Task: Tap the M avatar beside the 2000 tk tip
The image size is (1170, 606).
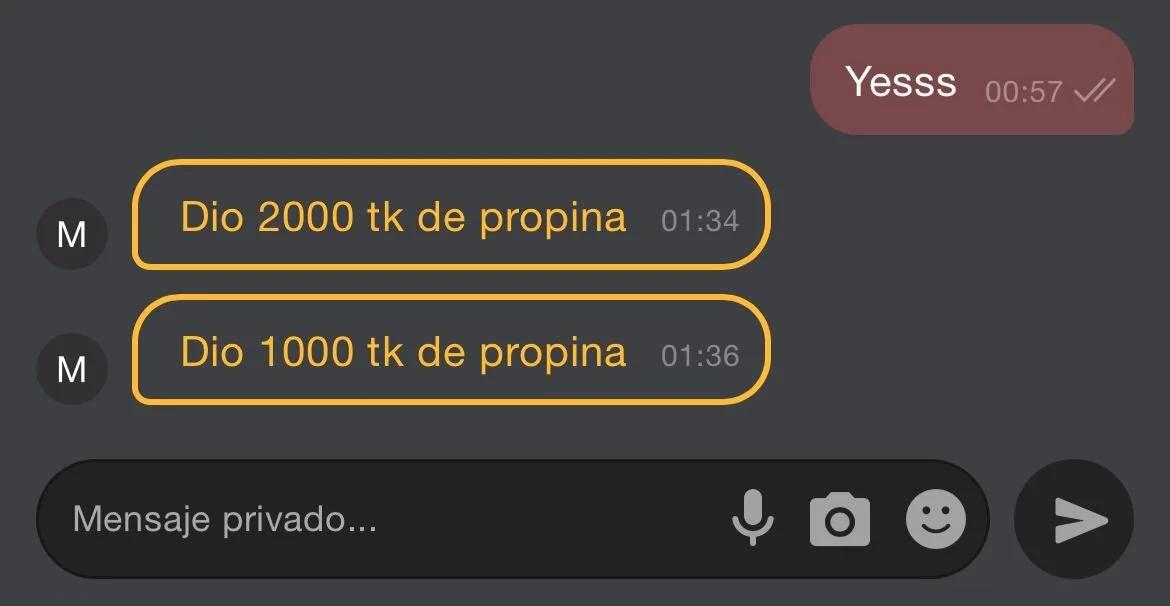Action: pos(72,234)
